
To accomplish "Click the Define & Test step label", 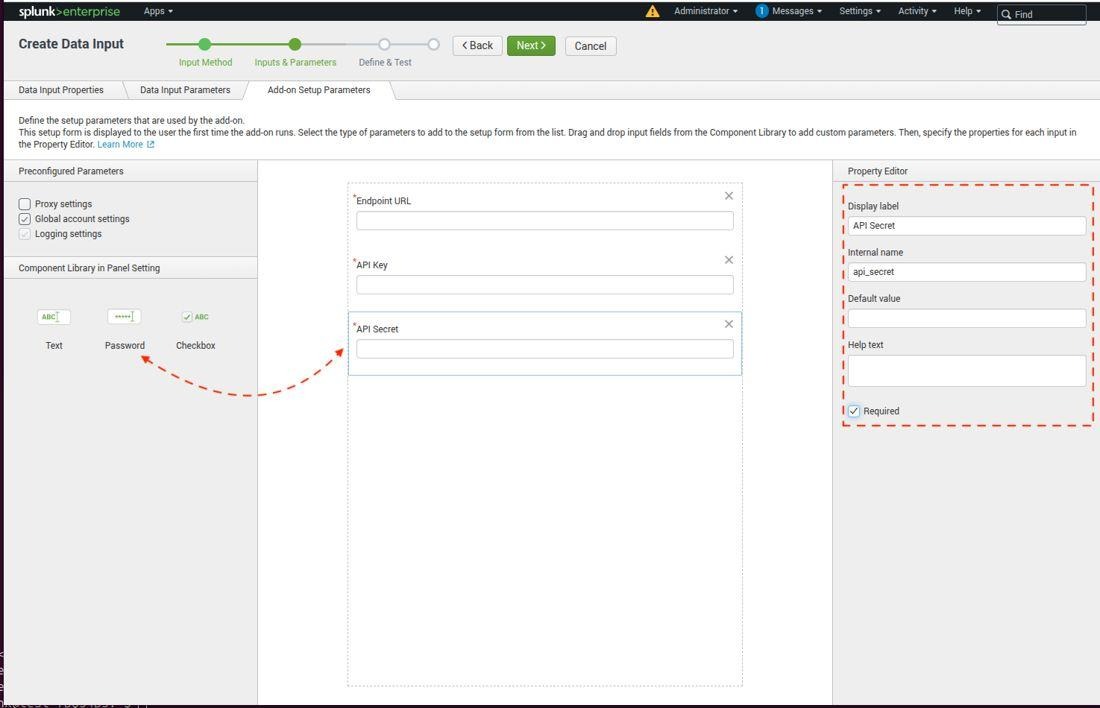I will point(385,62).
